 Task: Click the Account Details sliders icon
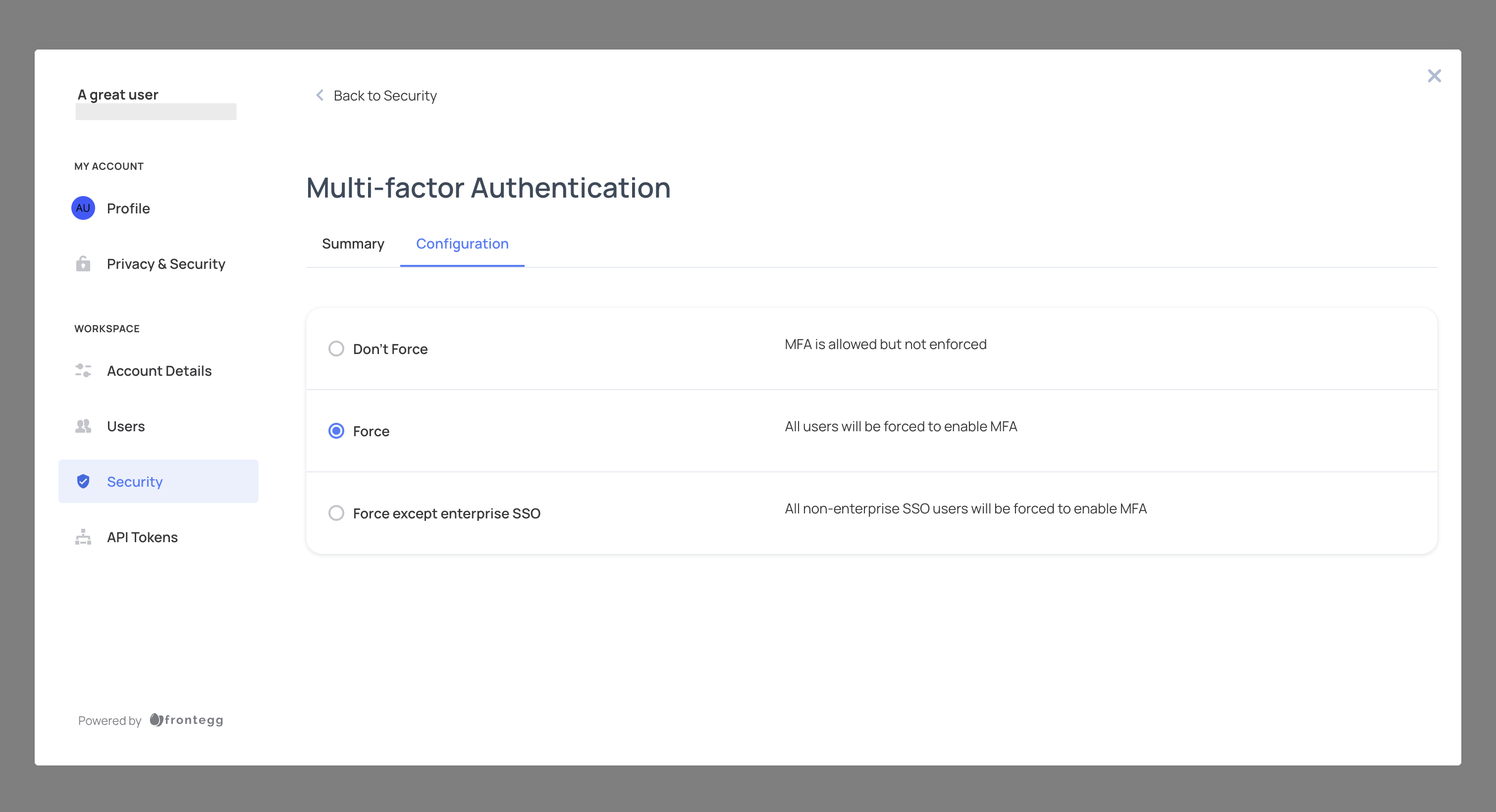click(83, 370)
